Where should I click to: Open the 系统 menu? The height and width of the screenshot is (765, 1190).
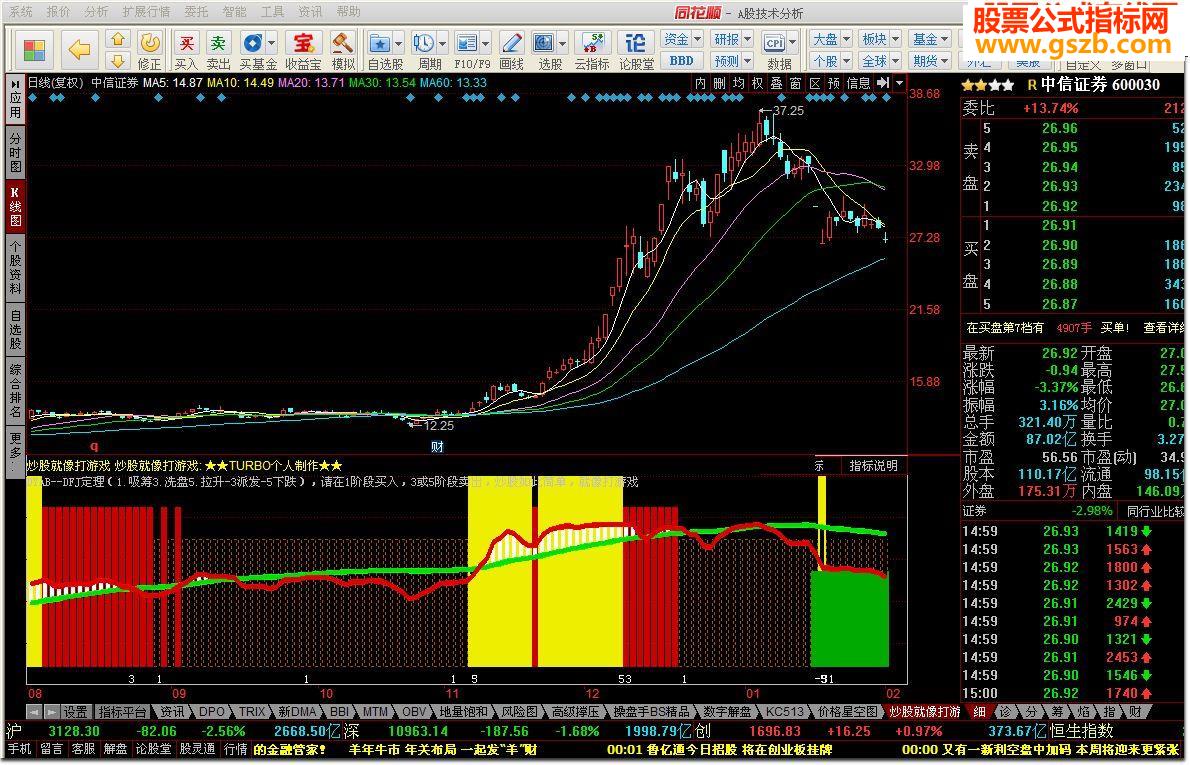point(21,11)
